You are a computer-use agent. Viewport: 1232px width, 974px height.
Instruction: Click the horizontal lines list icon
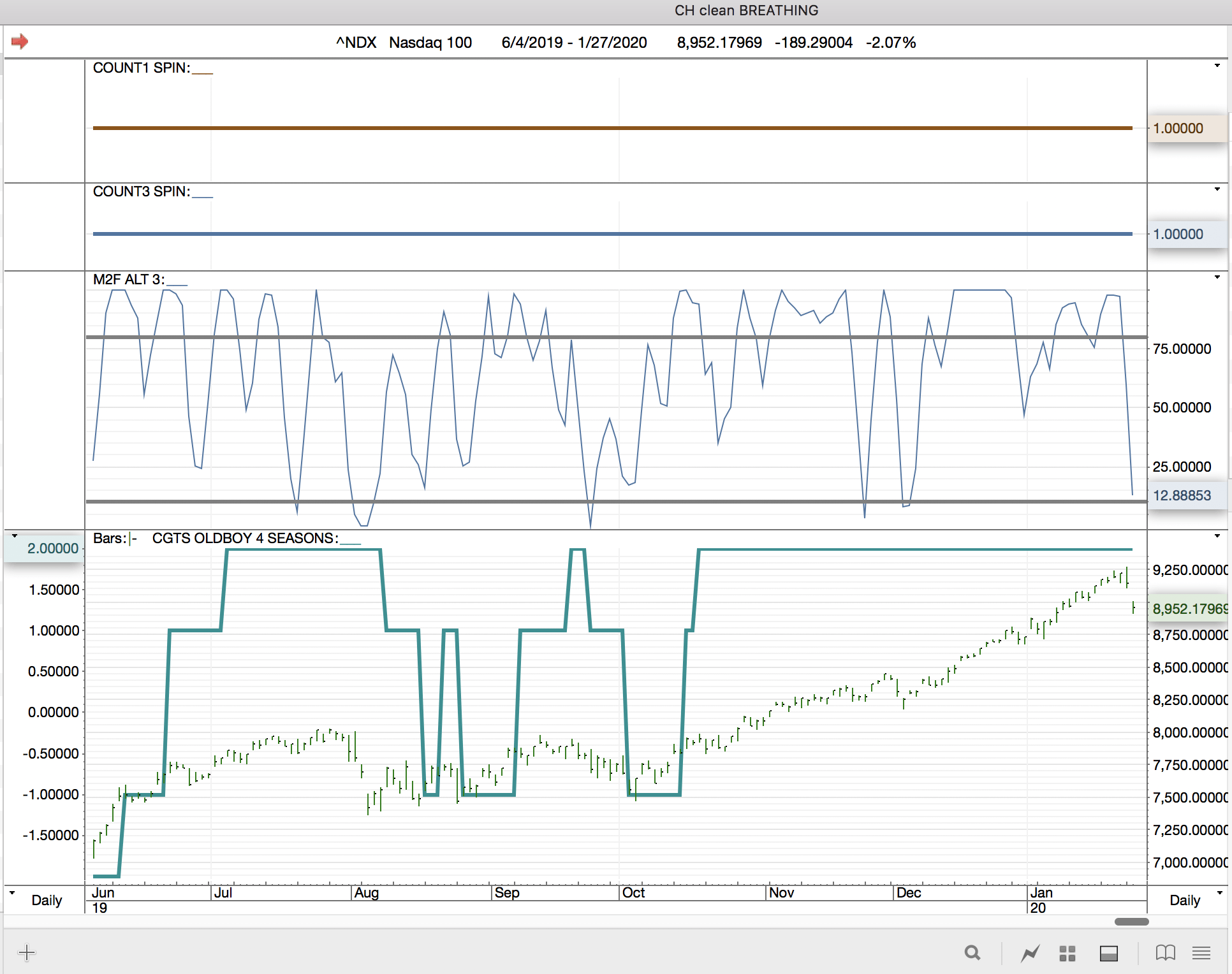pos(1201,953)
